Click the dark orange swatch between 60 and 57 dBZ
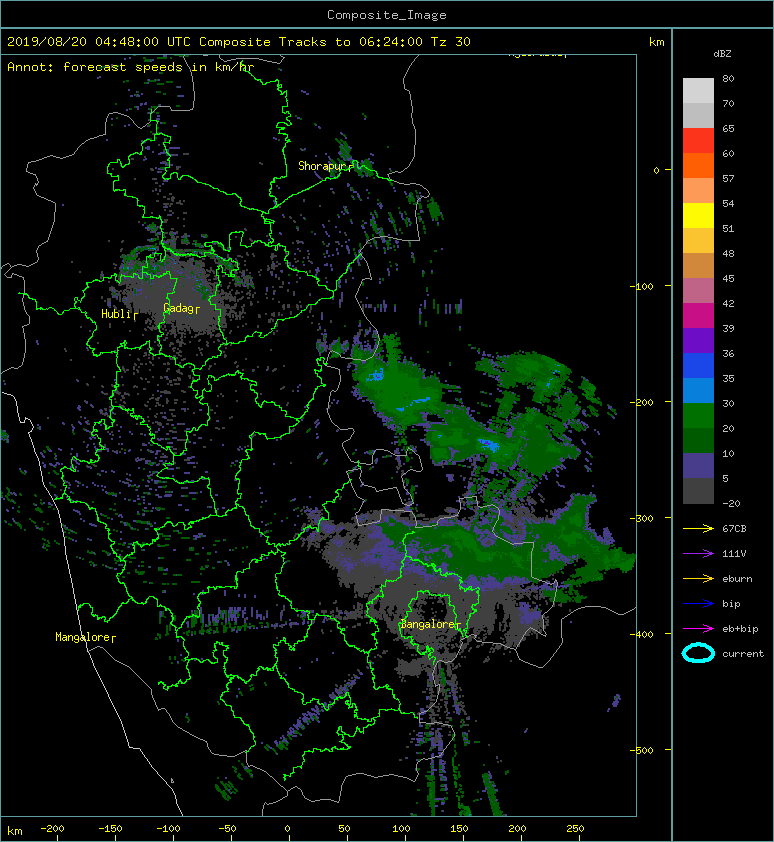The image size is (774, 842). click(698, 166)
